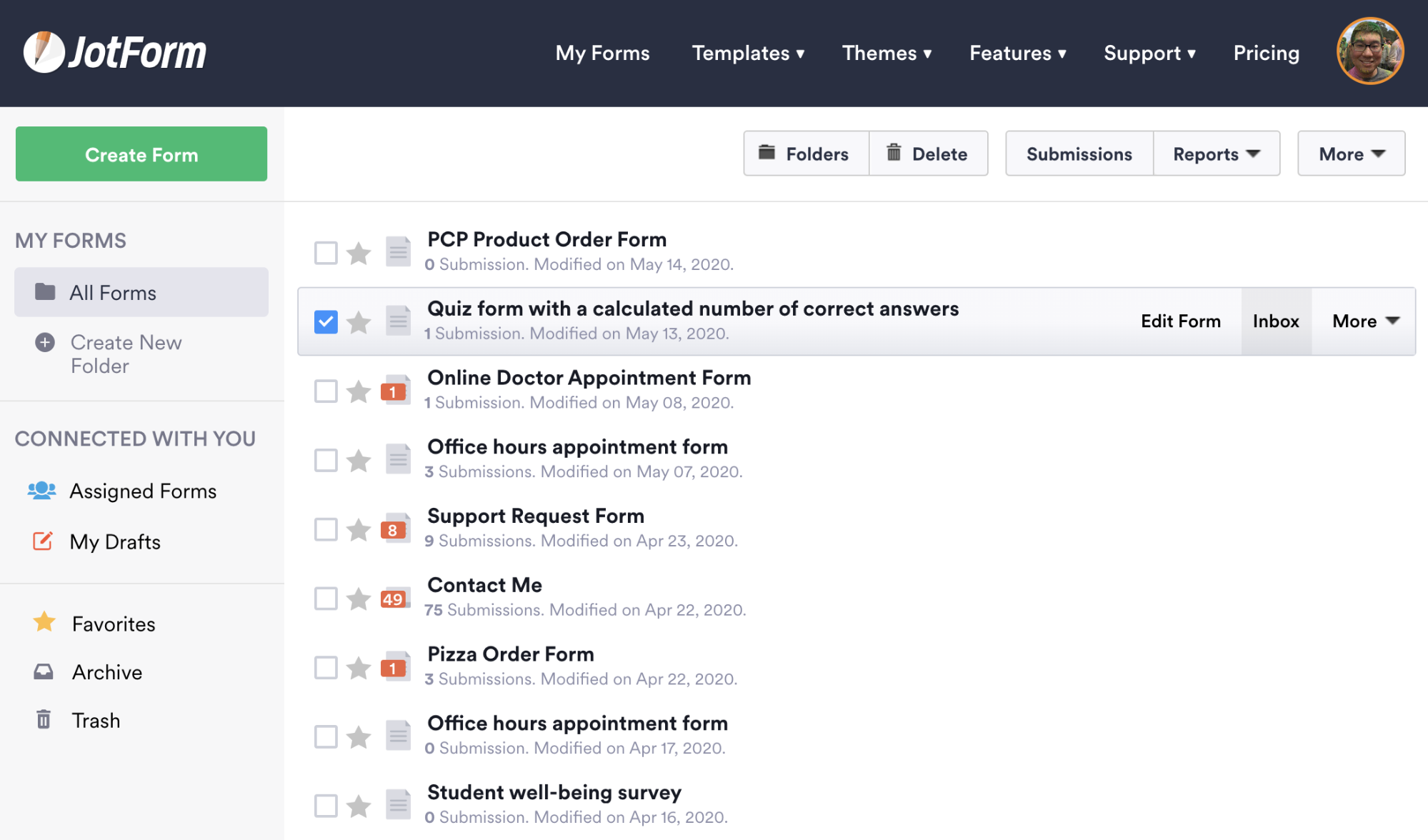Open the More dropdown in the top toolbar
The image size is (1428, 840).
1351,154
